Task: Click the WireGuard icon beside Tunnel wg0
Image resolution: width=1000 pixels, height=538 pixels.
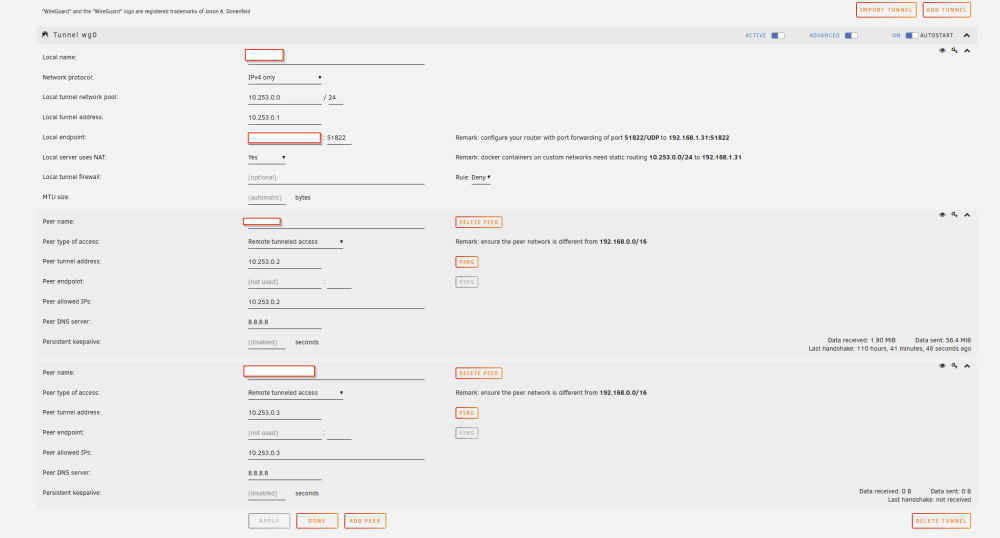Action: point(45,34)
